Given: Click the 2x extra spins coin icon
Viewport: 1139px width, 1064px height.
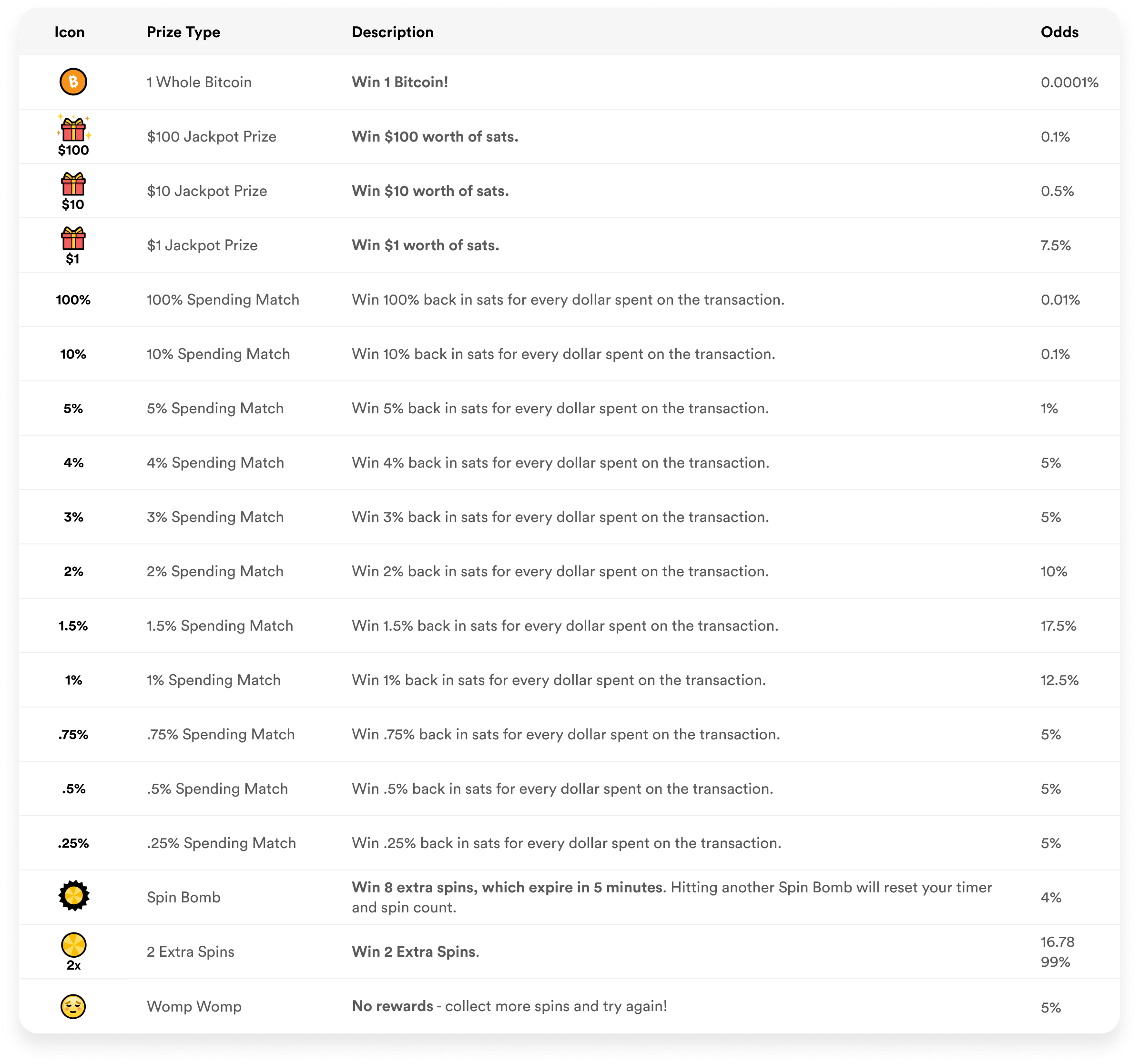Looking at the screenshot, I should (x=74, y=951).
